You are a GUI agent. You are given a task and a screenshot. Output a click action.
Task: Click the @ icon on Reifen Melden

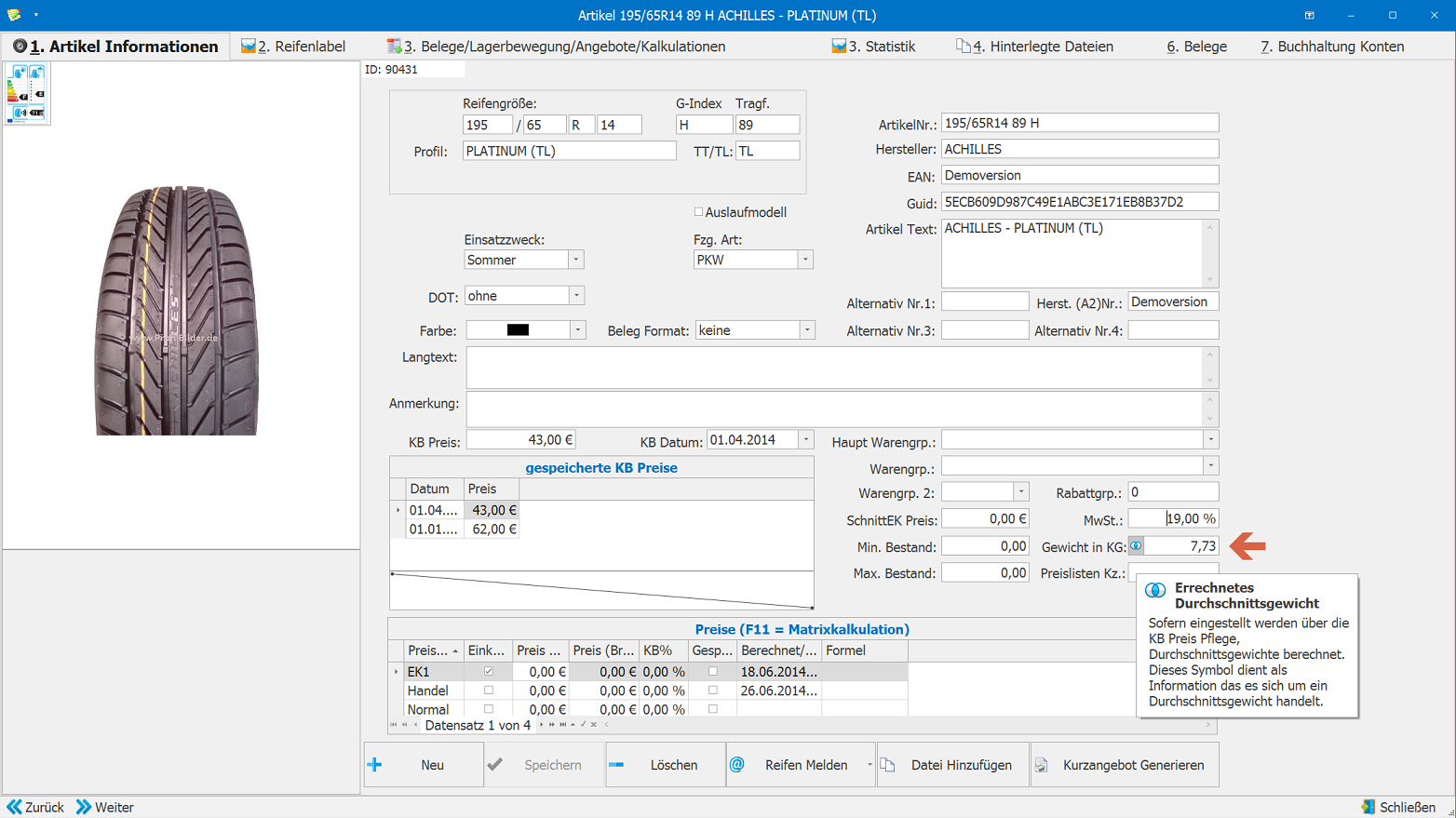(736, 765)
